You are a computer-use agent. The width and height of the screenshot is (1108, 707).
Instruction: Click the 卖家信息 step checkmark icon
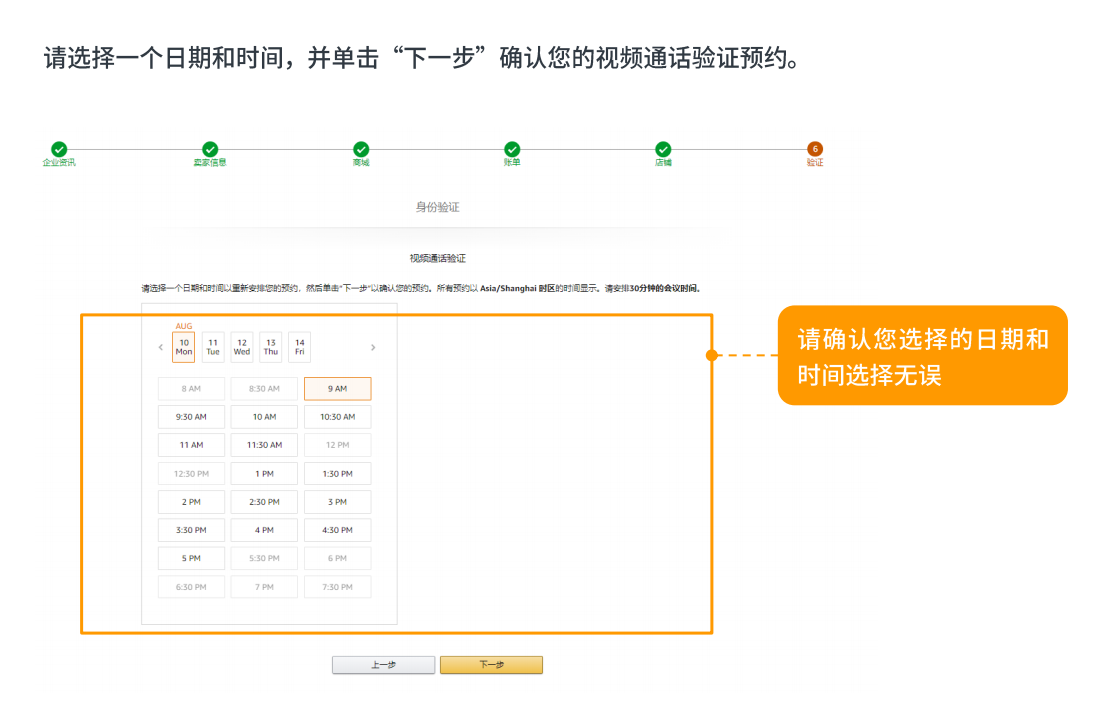(210, 149)
